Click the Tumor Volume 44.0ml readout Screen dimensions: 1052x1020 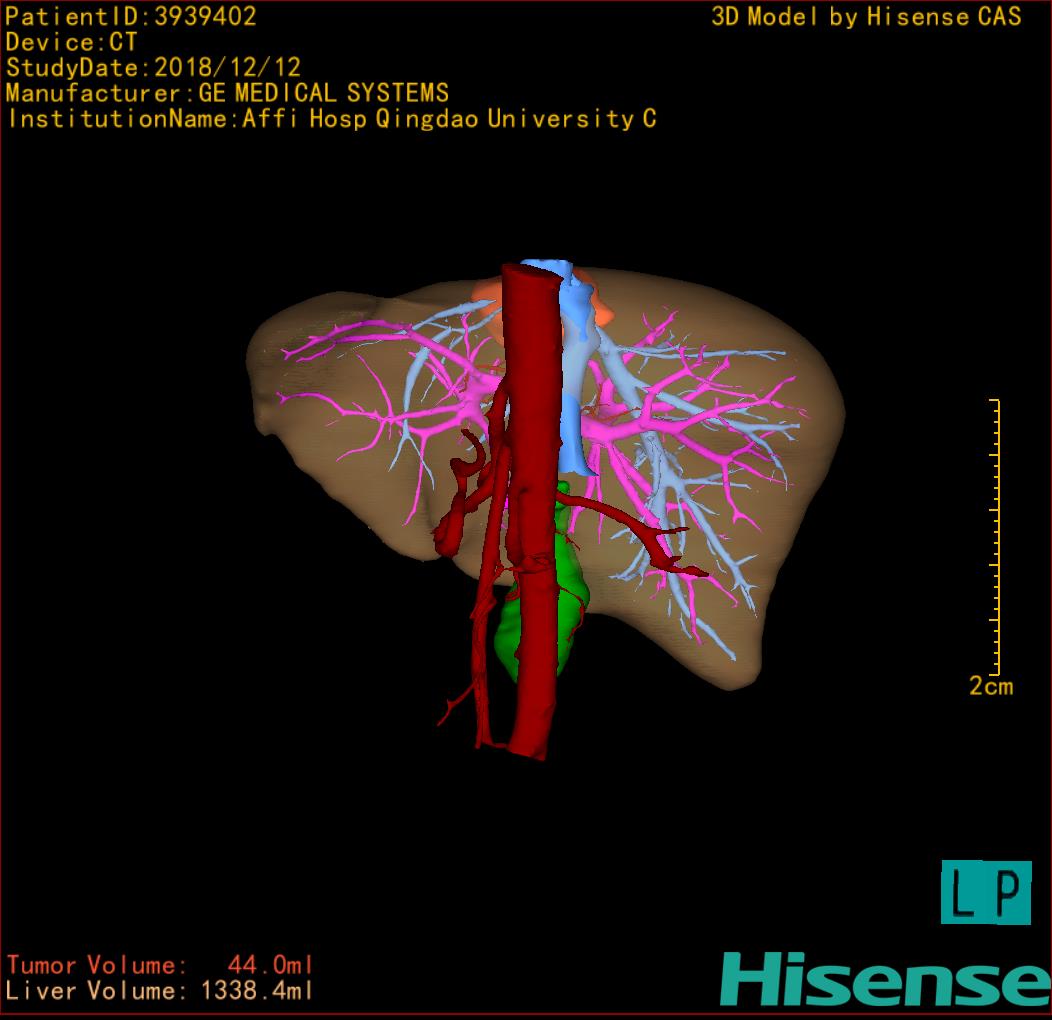(x=160, y=965)
